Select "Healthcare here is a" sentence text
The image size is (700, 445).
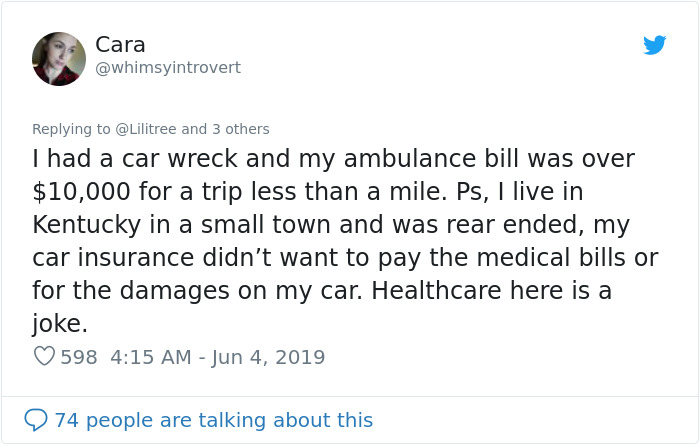click(492, 291)
